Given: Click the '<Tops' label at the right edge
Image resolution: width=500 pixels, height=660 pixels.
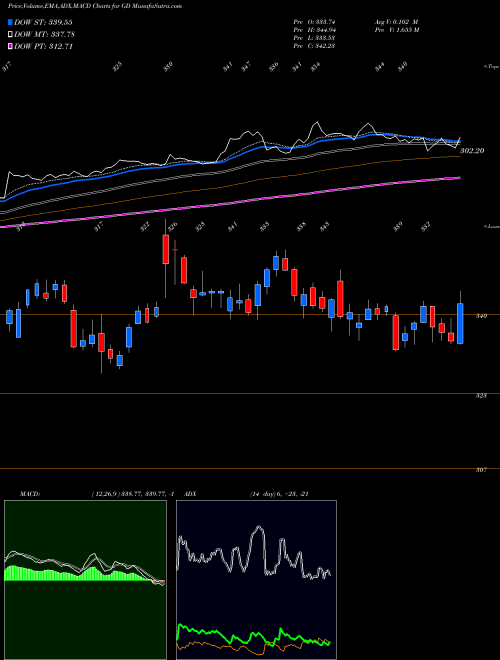Looking at the screenshot, I should click(491, 67).
